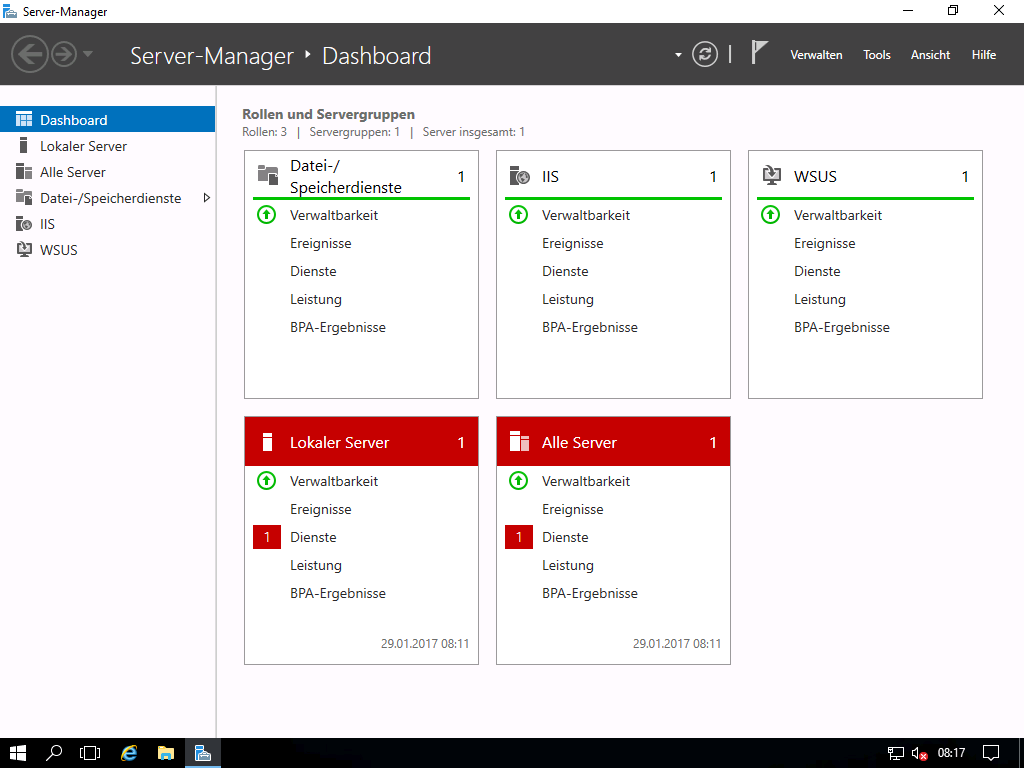Click the Lokaler Server tile header icon
The height and width of the screenshot is (768, 1024).
tap(266, 442)
